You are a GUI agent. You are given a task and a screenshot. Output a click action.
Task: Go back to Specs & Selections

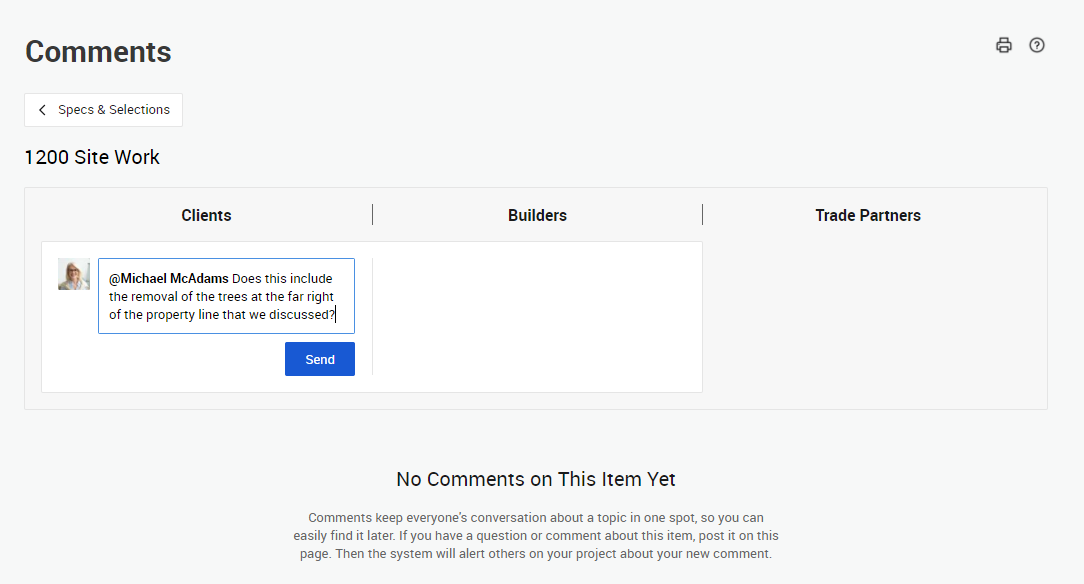pos(113,110)
